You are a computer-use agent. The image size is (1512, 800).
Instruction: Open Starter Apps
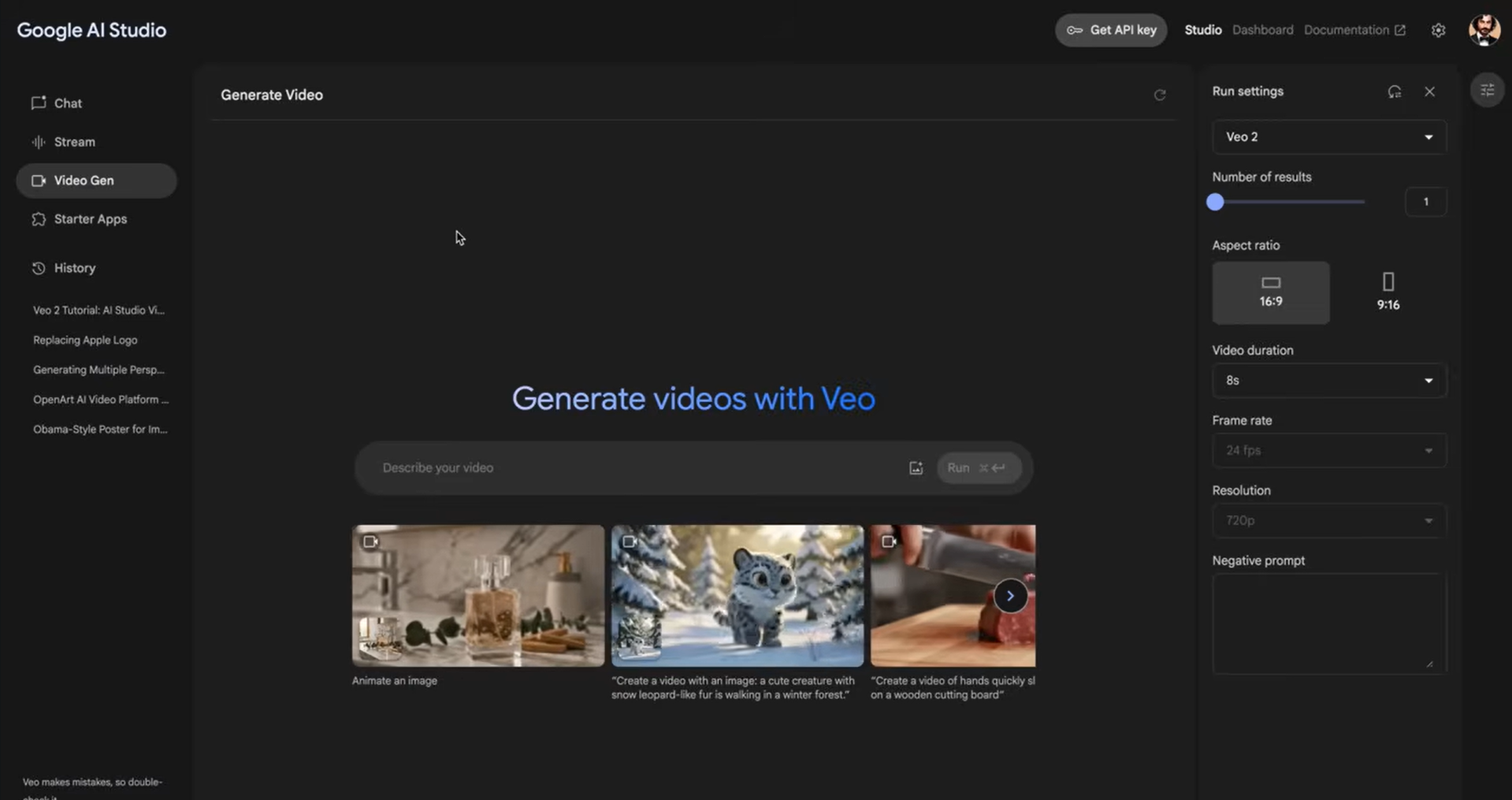coord(90,219)
